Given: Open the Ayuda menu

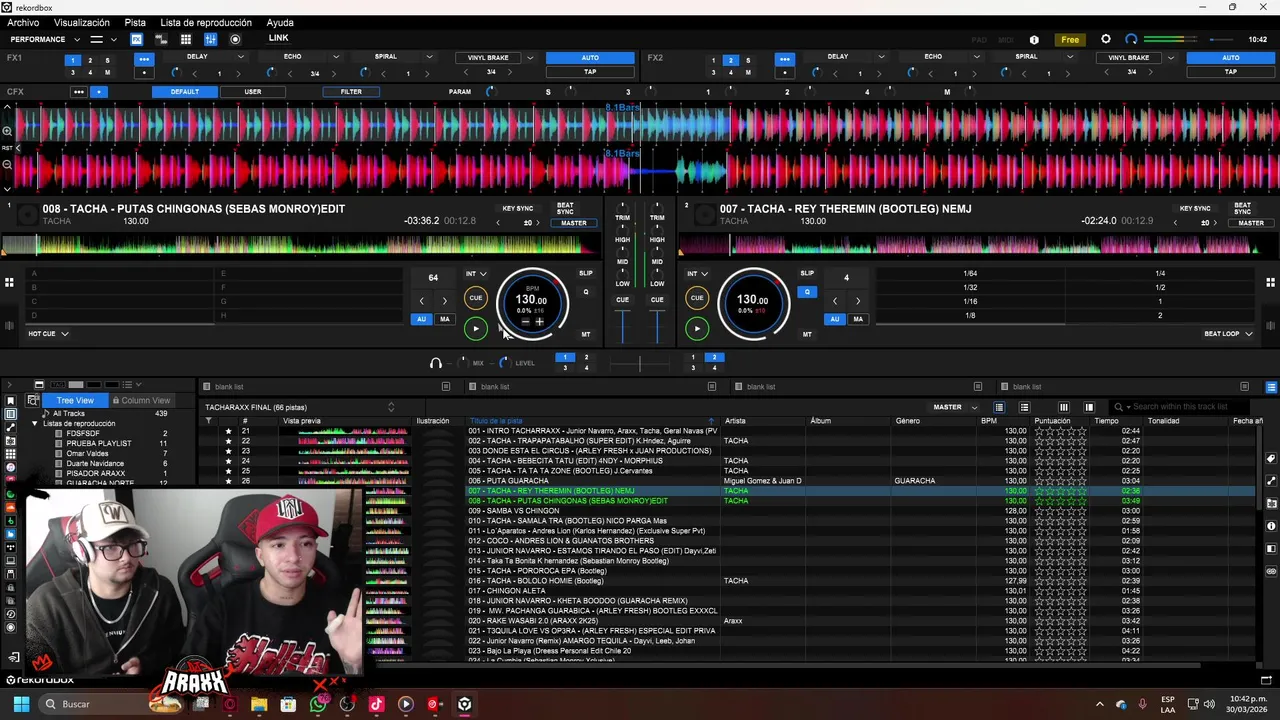Looking at the screenshot, I should coord(280,22).
